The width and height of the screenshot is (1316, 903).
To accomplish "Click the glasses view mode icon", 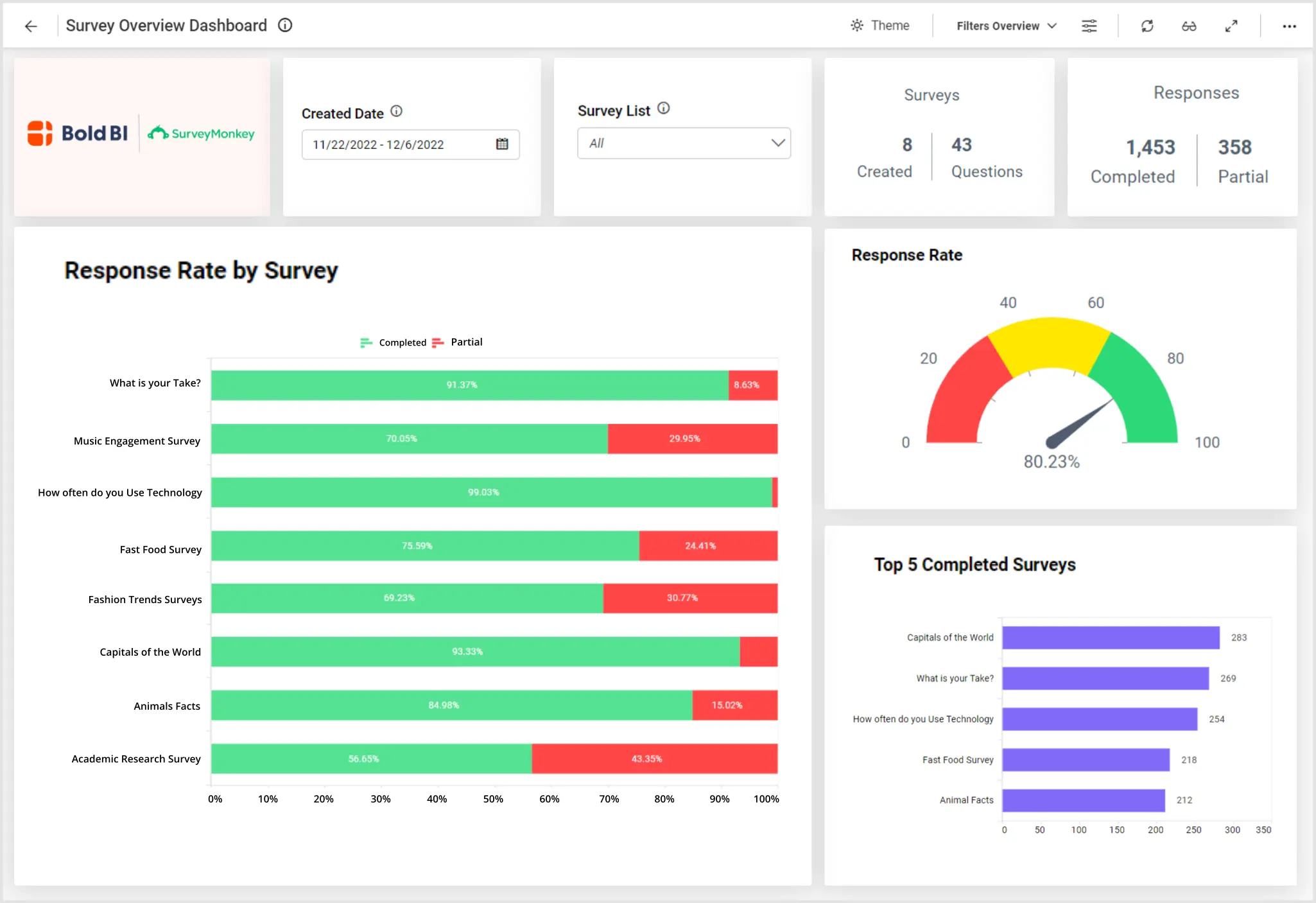I will point(1189,26).
